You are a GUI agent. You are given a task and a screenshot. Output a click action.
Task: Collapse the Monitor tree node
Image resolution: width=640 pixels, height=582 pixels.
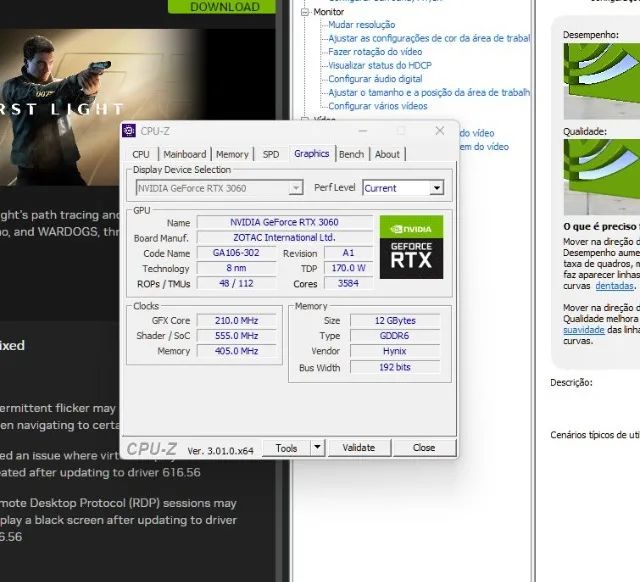pyautogui.click(x=304, y=12)
